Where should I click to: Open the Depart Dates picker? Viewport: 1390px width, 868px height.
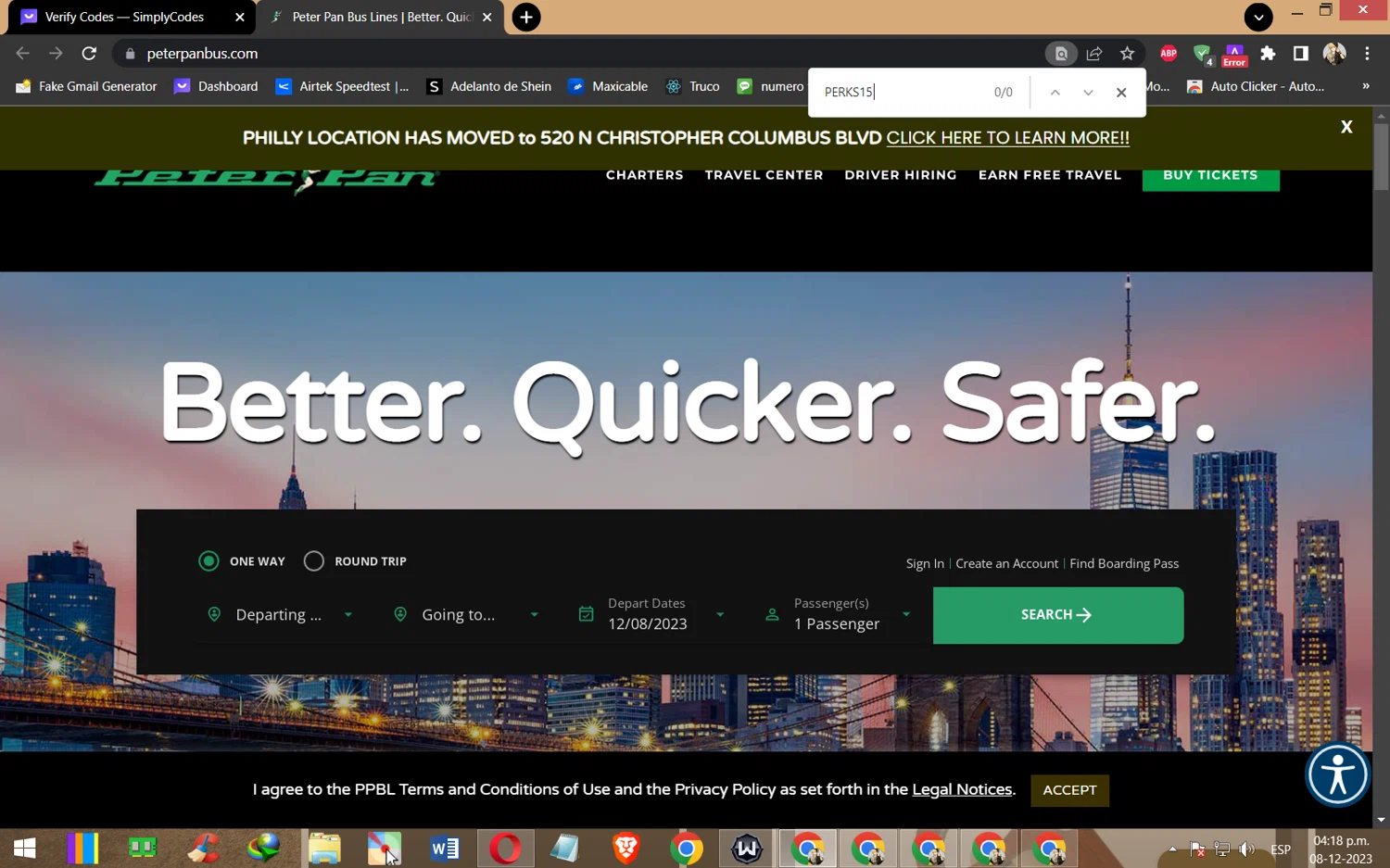point(651,615)
